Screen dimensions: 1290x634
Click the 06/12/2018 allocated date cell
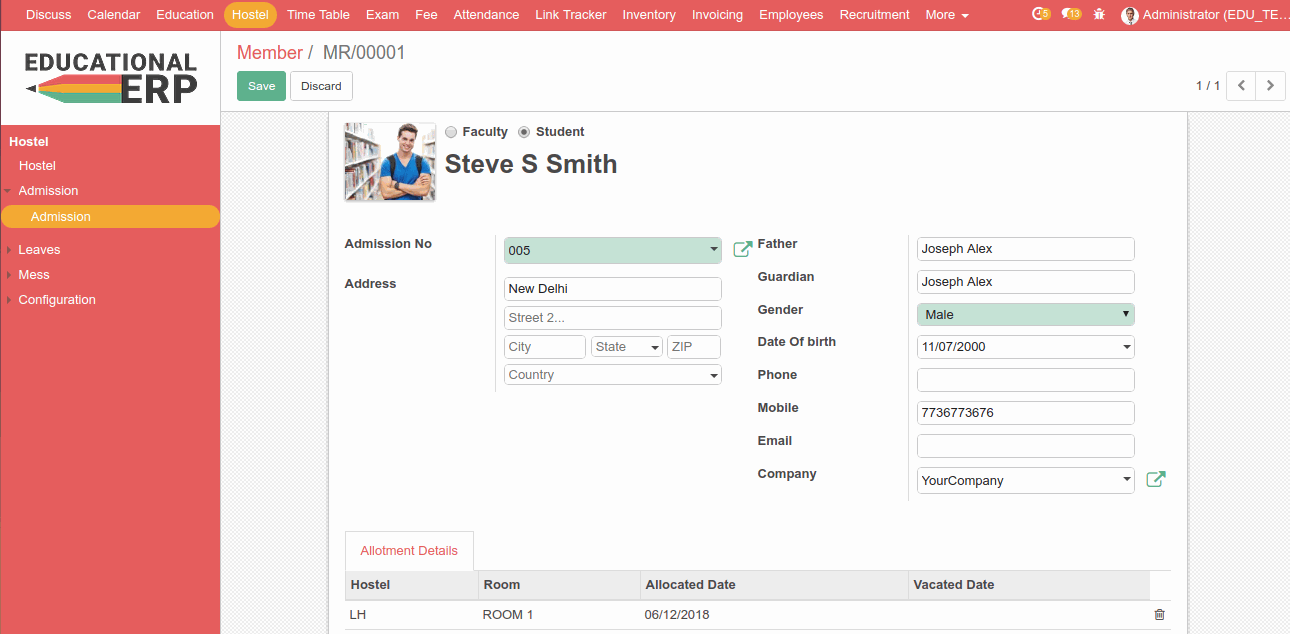(775, 615)
